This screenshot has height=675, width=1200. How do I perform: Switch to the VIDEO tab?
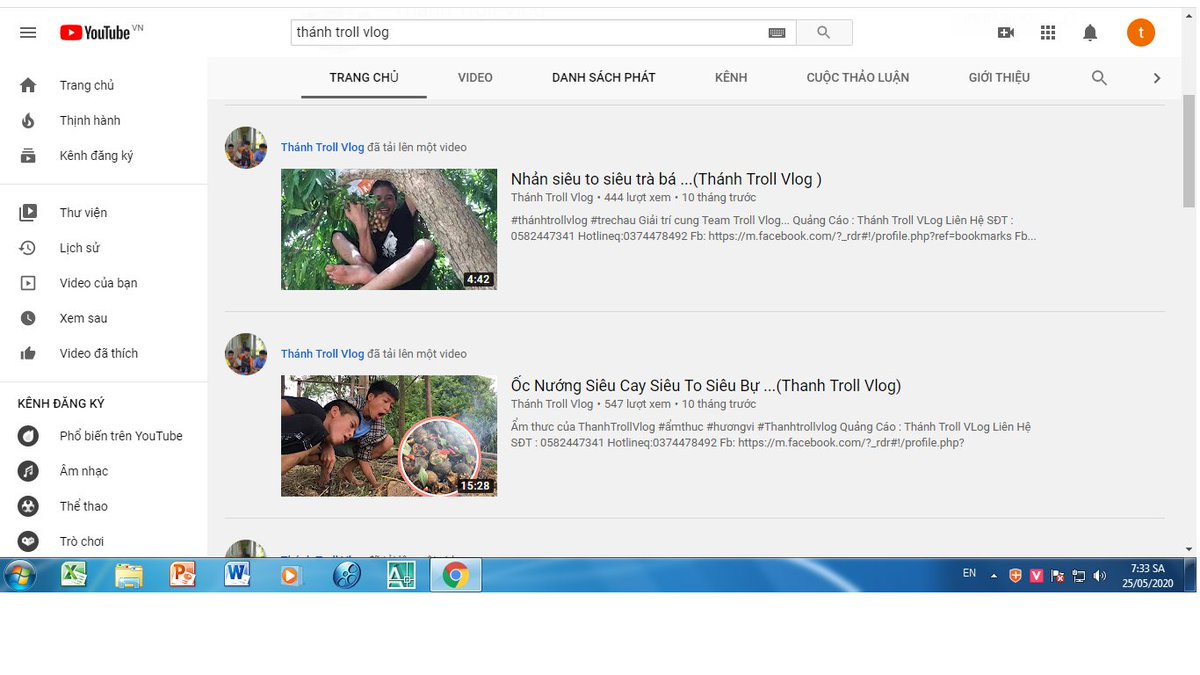pyautogui.click(x=475, y=77)
